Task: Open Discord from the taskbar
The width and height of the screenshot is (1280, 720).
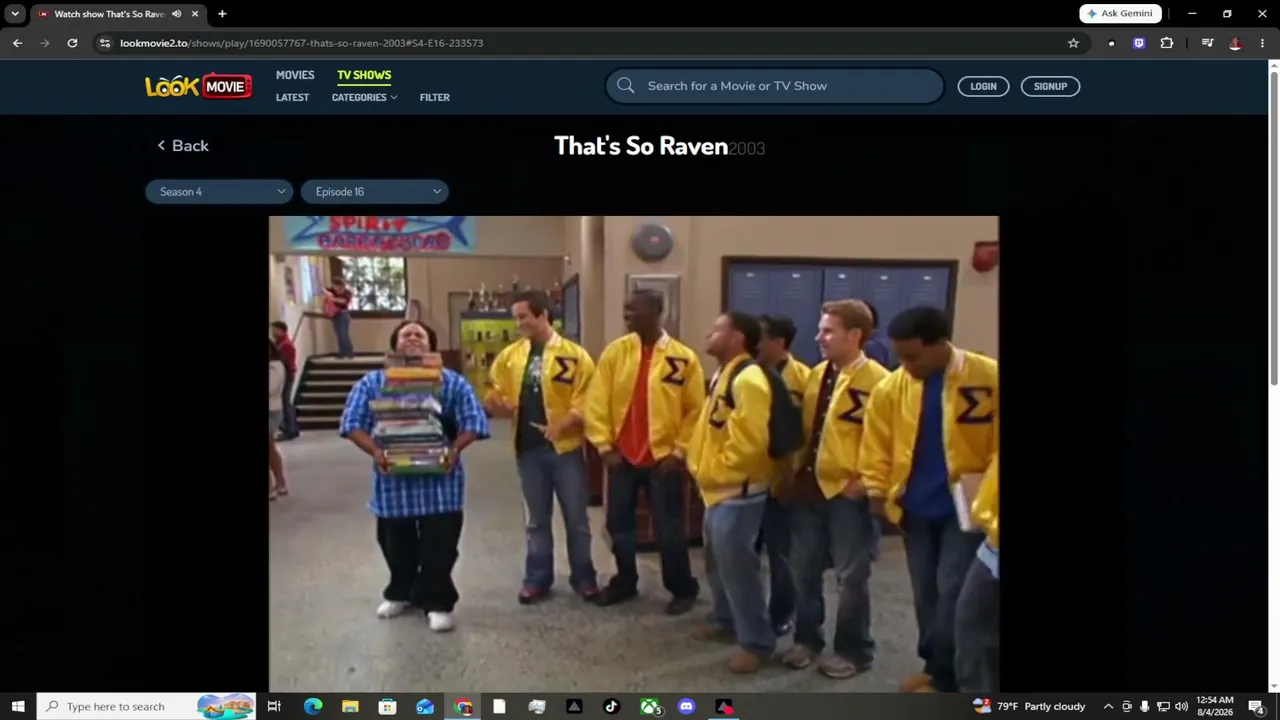Action: (x=686, y=707)
